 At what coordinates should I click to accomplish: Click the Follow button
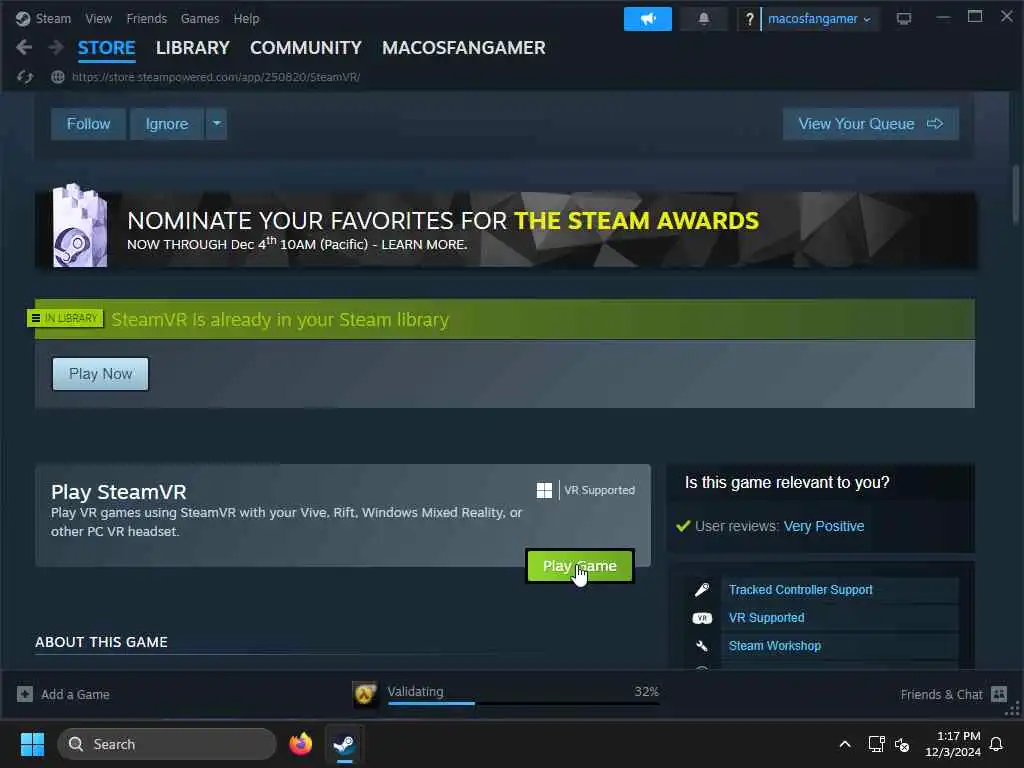88,123
